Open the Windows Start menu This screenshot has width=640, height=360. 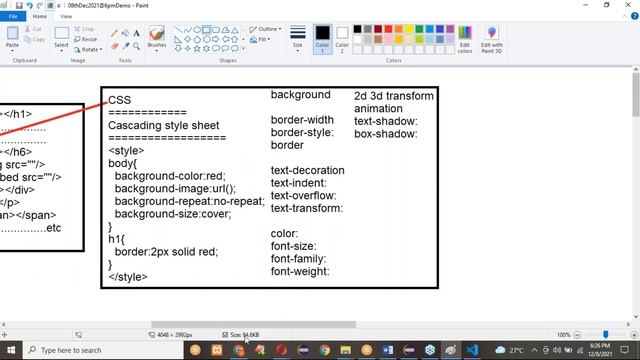coord(11,350)
